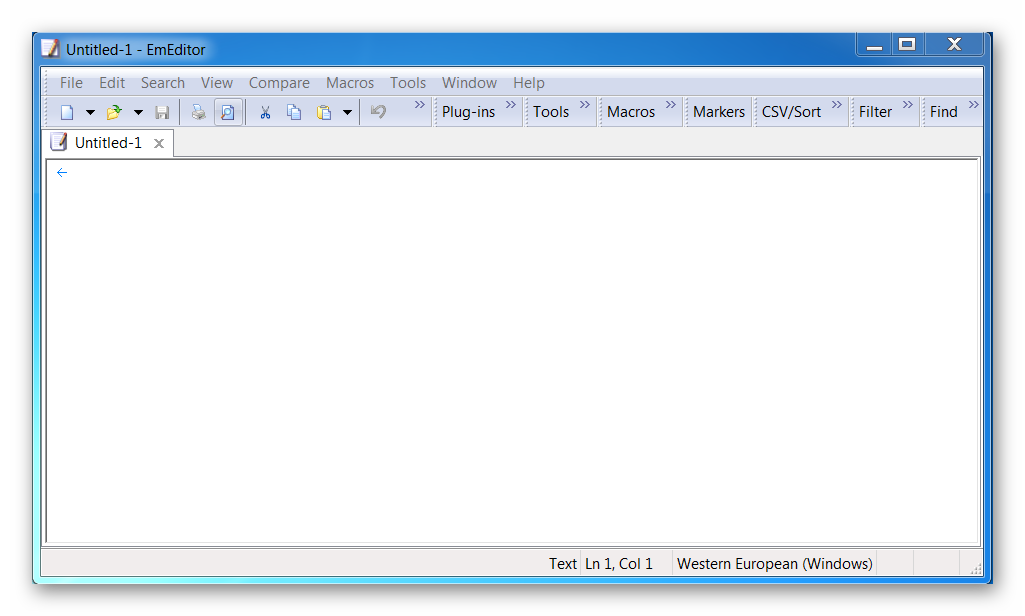Open the File menu
Image resolution: width=1025 pixels, height=616 pixels.
point(71,83)
